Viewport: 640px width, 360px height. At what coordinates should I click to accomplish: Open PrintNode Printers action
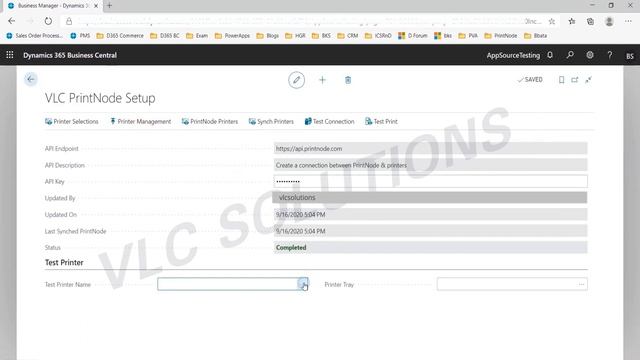210,121
